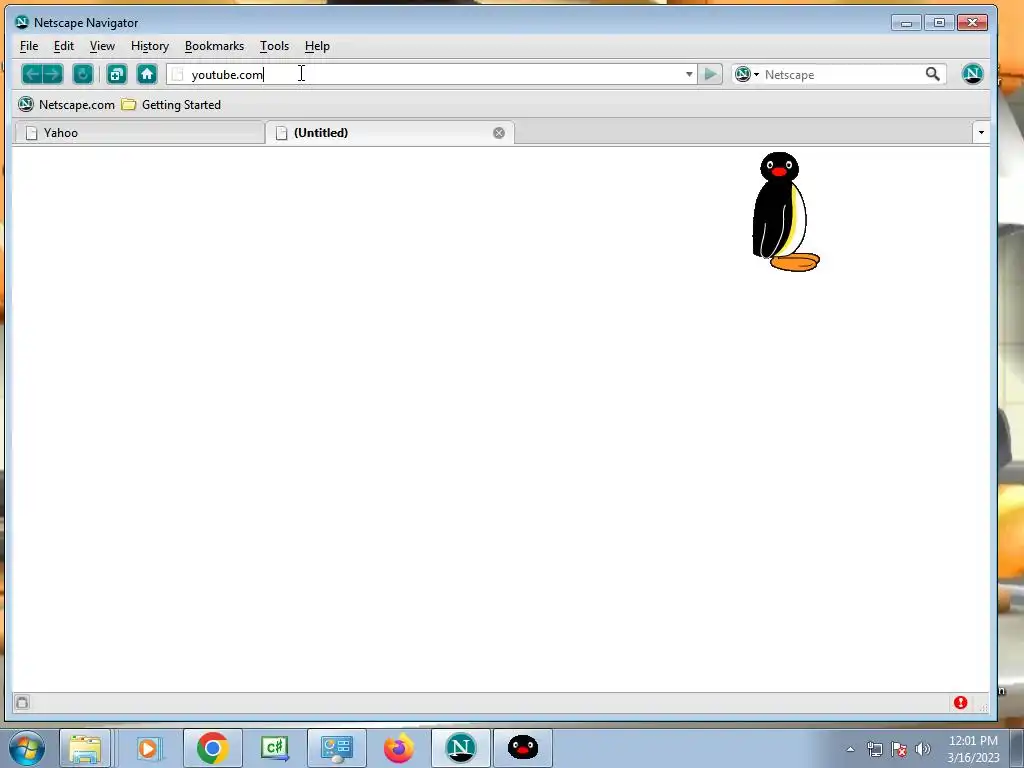
Task: Open the Bookmarks menu
Action: pos(214,46)
